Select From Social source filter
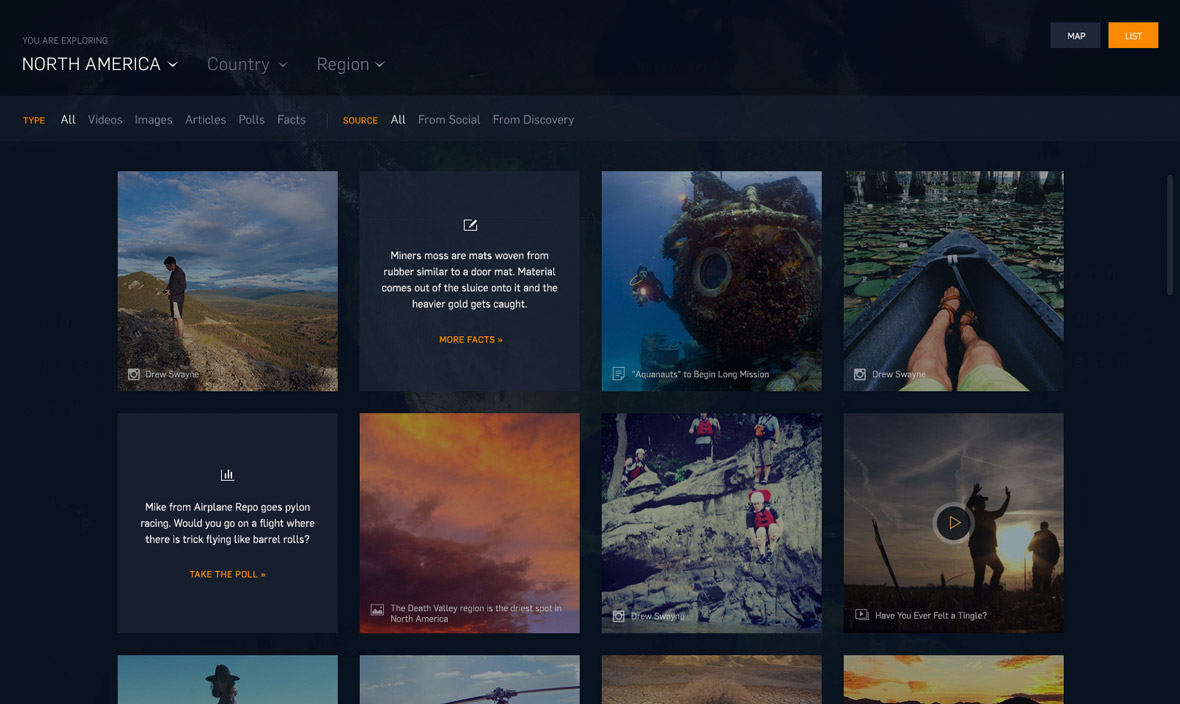 tap(449, 120)
